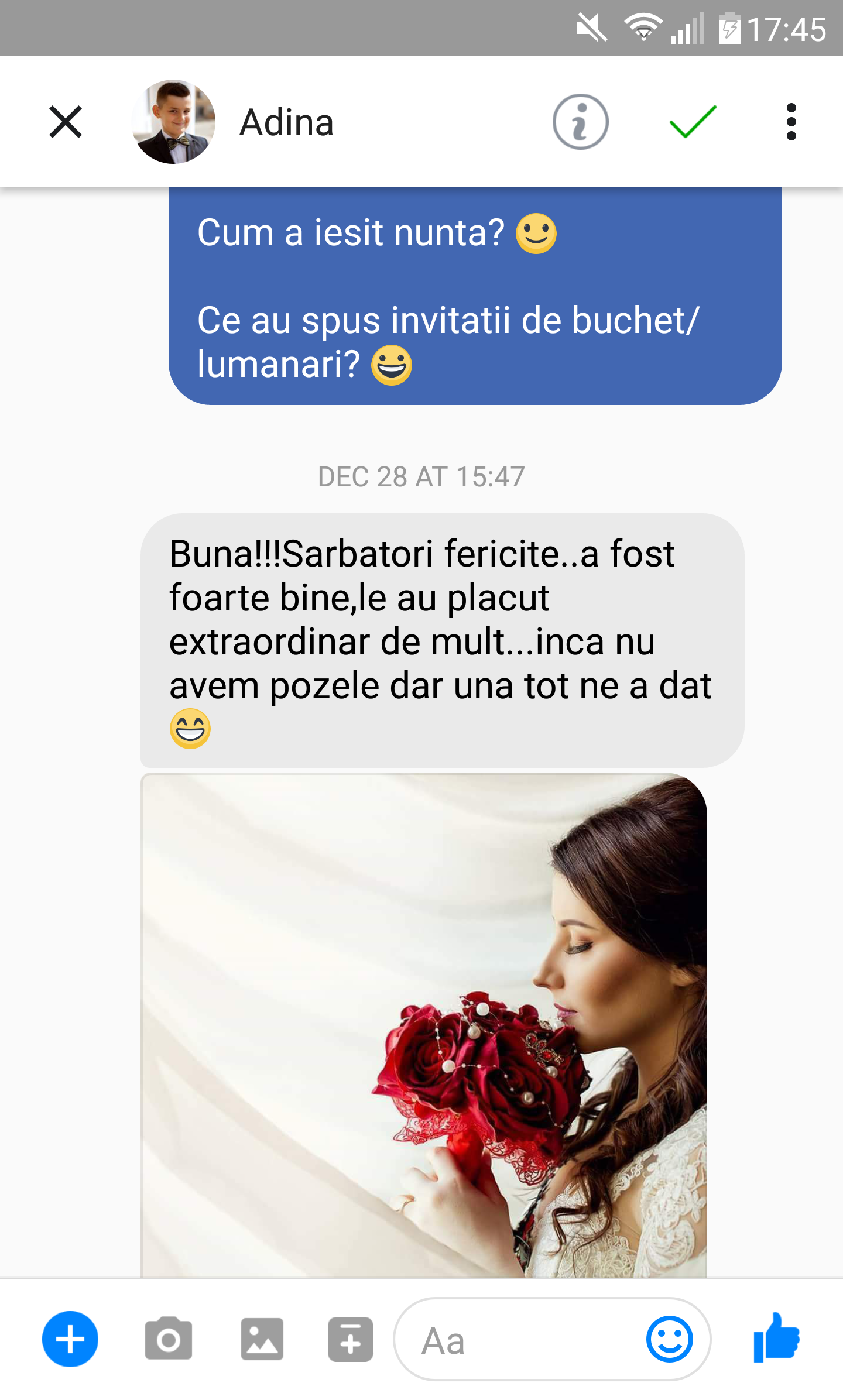This screenshot has height=1400, width=843.
Task: Tap the blue 'Cum a iesit nunta?' message
Action: click(475, 296)
